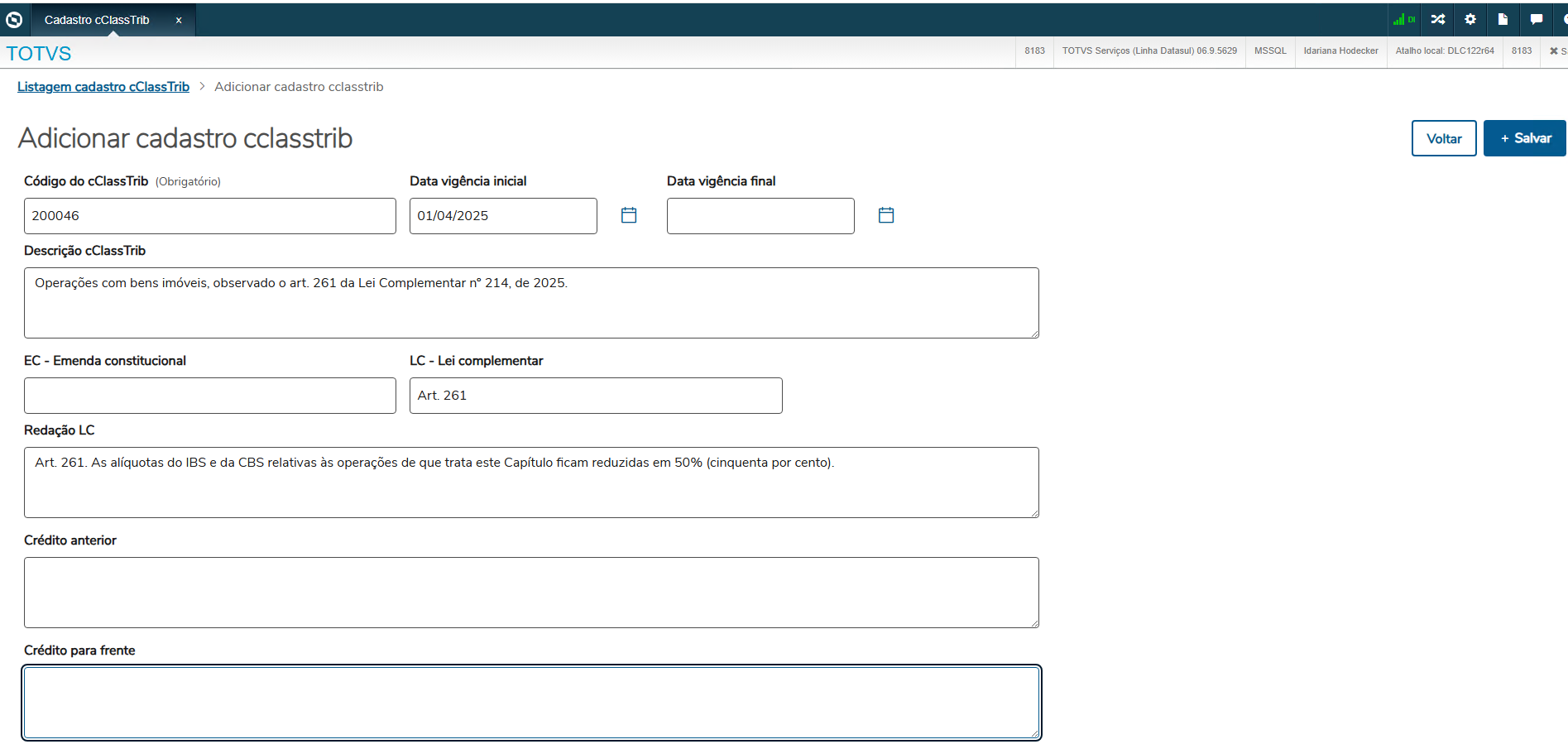Viewport: 1568px width, 749px height.
Task: Click the EC - Emenda constitucional field
Action: point(210,396)
